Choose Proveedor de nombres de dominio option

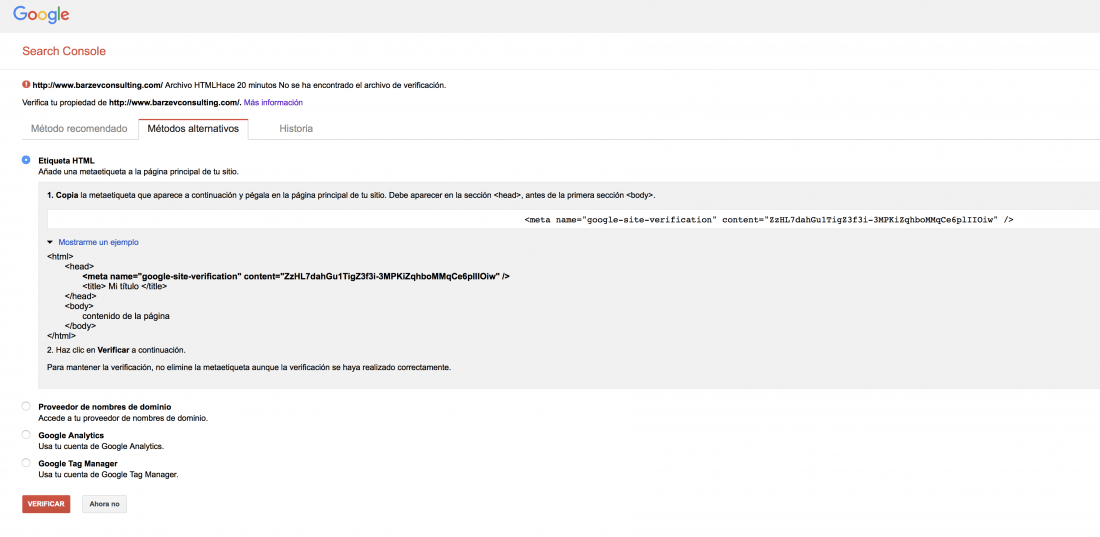(27, 406)
